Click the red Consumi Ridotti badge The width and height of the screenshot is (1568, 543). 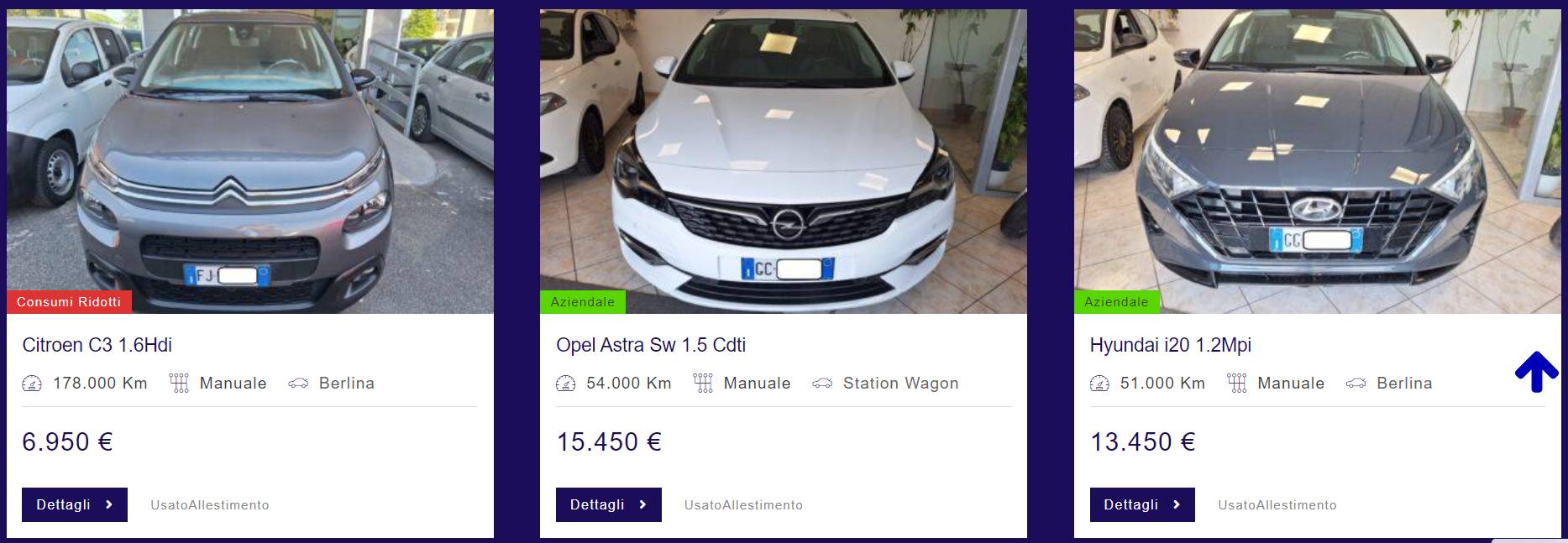tap(69, 302)
